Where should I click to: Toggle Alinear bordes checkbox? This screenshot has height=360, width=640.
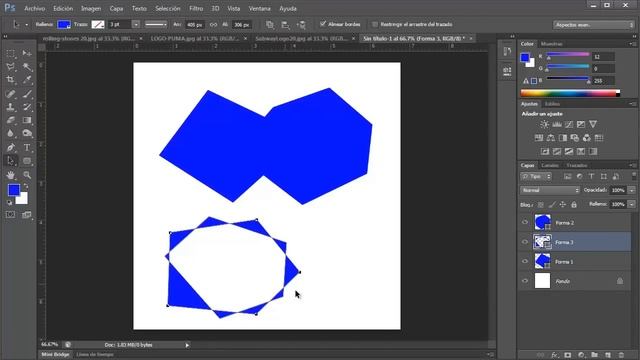pyautogui.click(x=323, y=24)
